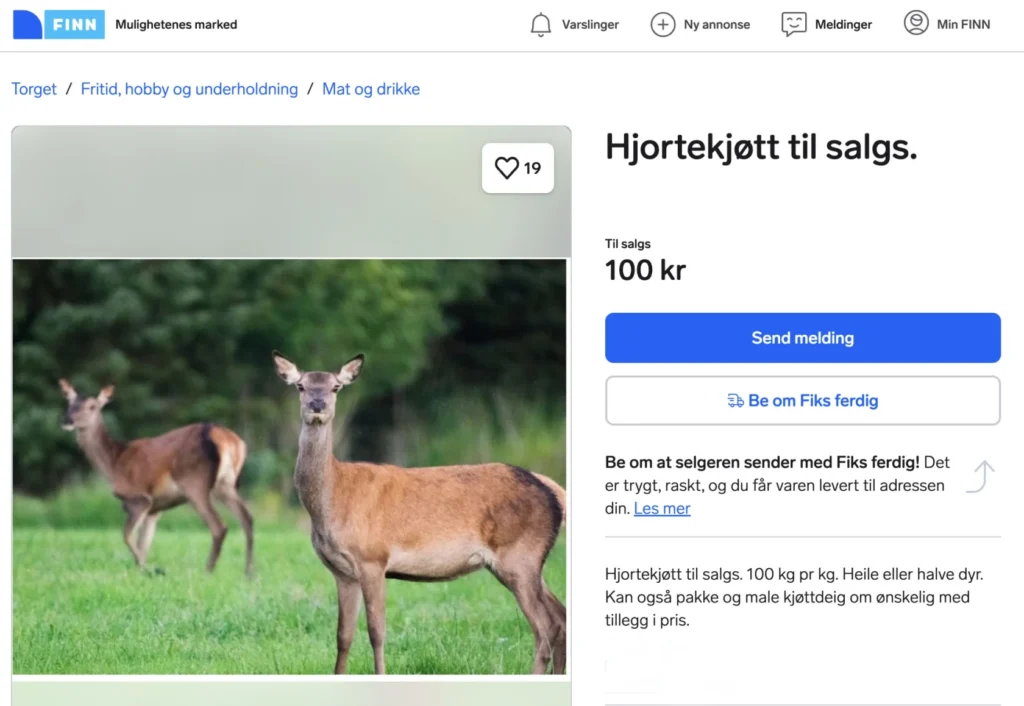Click the Mulighetenes marked tagline

(176, 24)
